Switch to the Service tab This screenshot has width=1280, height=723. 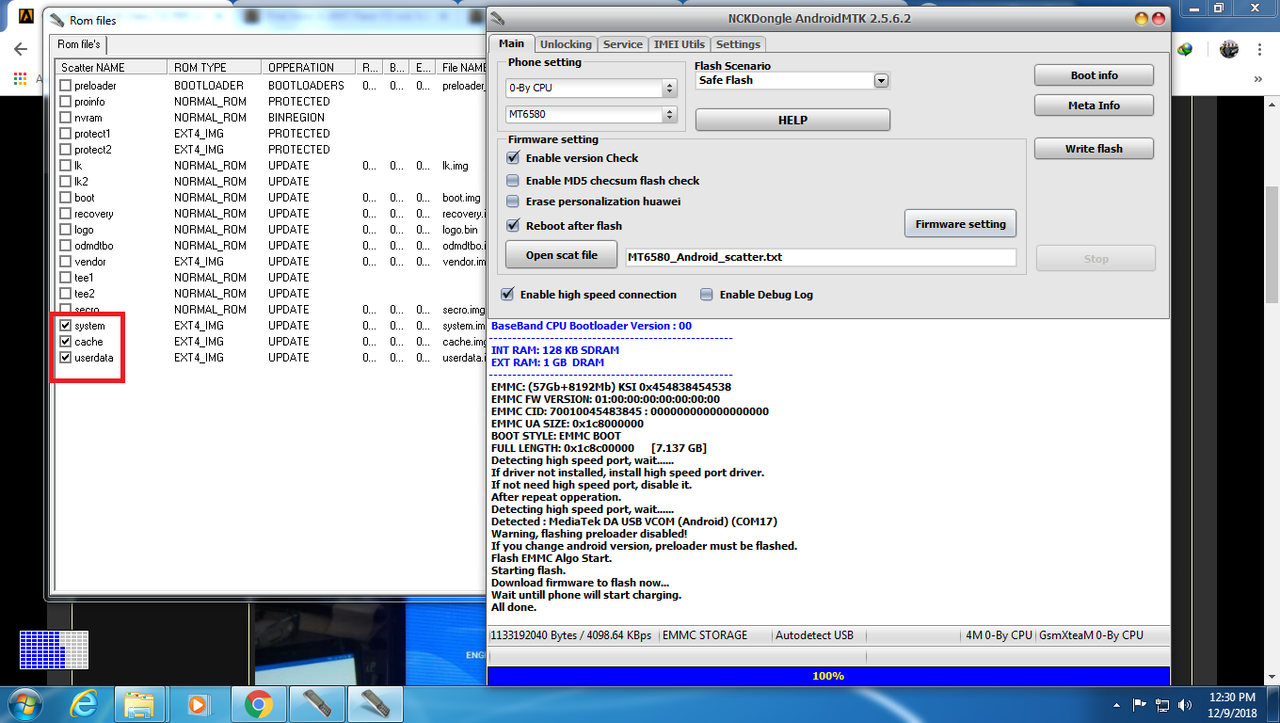[x=623, y=44]
